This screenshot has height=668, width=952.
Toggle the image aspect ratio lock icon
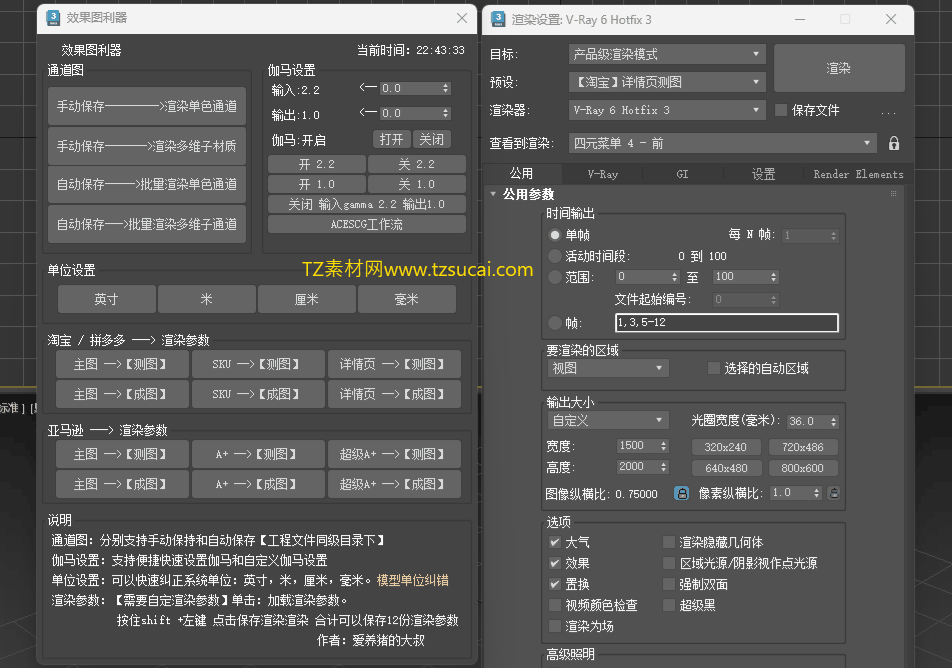click(681, 493)
